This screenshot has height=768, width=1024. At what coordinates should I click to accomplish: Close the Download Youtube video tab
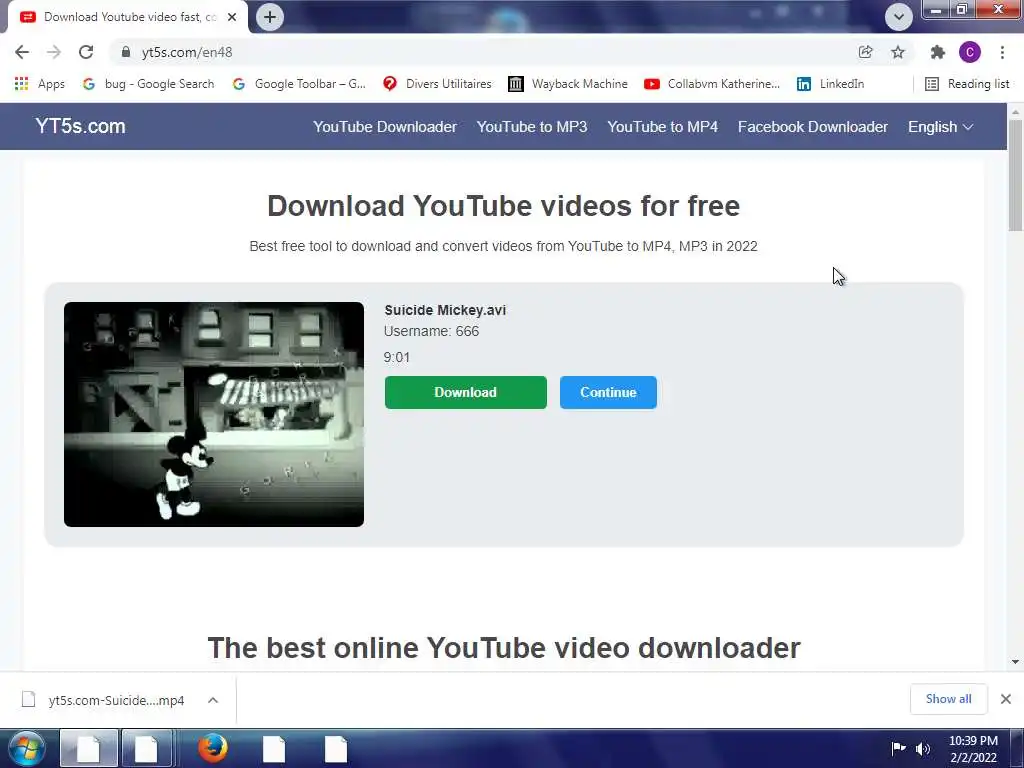tap(232, 17)
